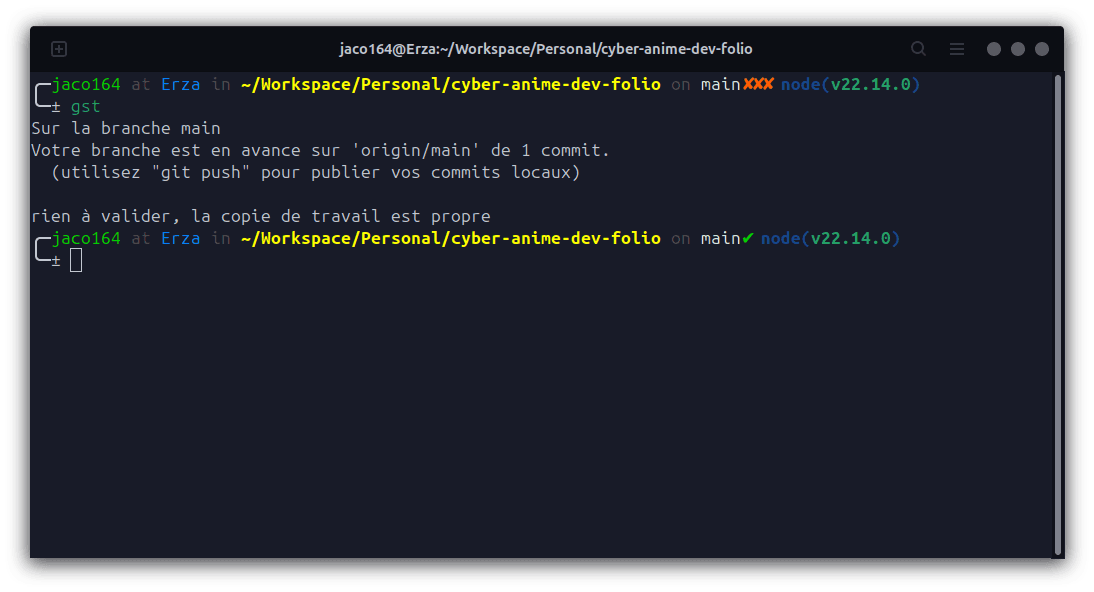Click the jaco164 username in first prompt
The image size is (1094, 592).
click(x=86, y=84)
